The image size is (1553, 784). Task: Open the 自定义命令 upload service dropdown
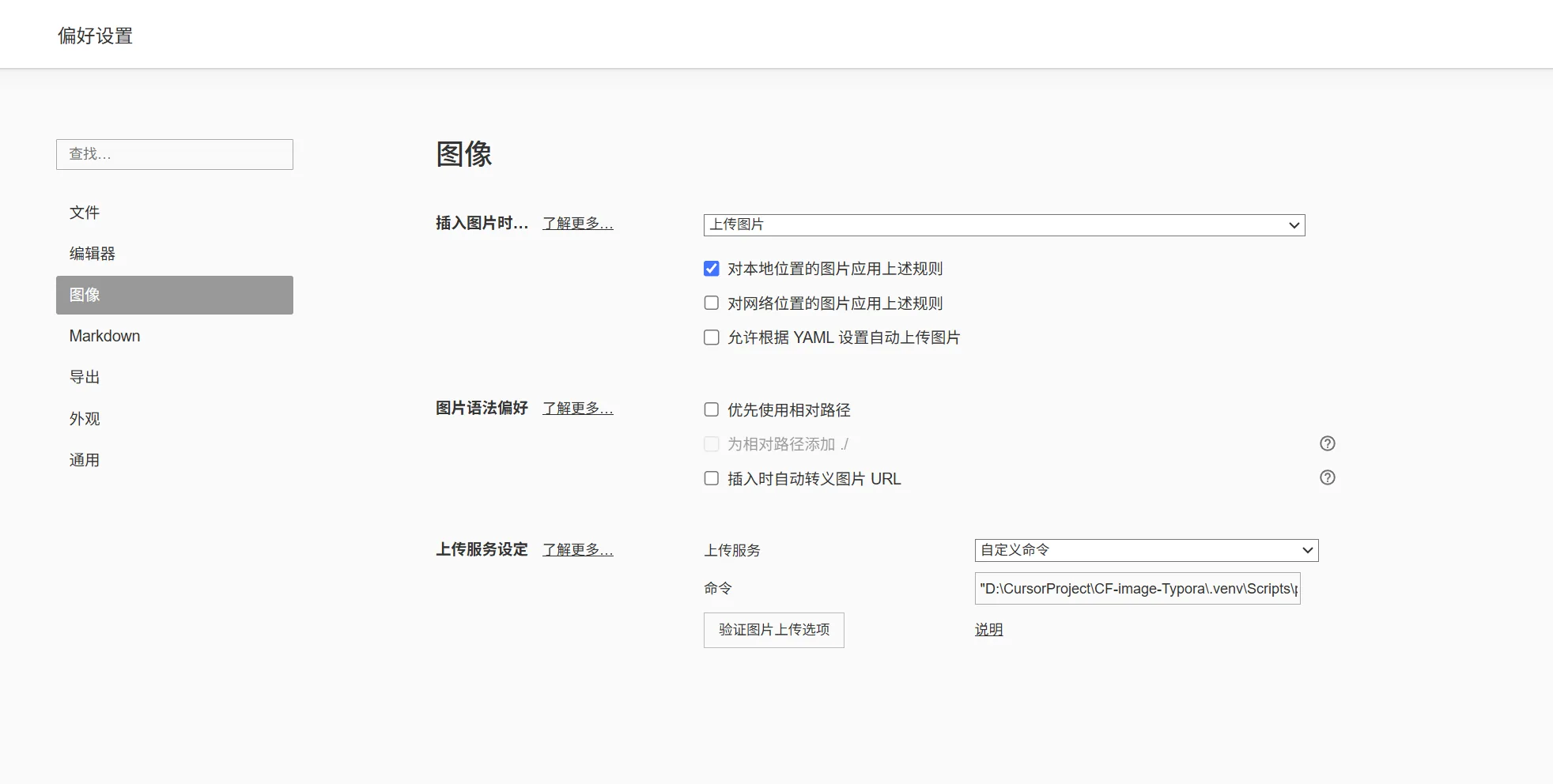point(1147,550)
